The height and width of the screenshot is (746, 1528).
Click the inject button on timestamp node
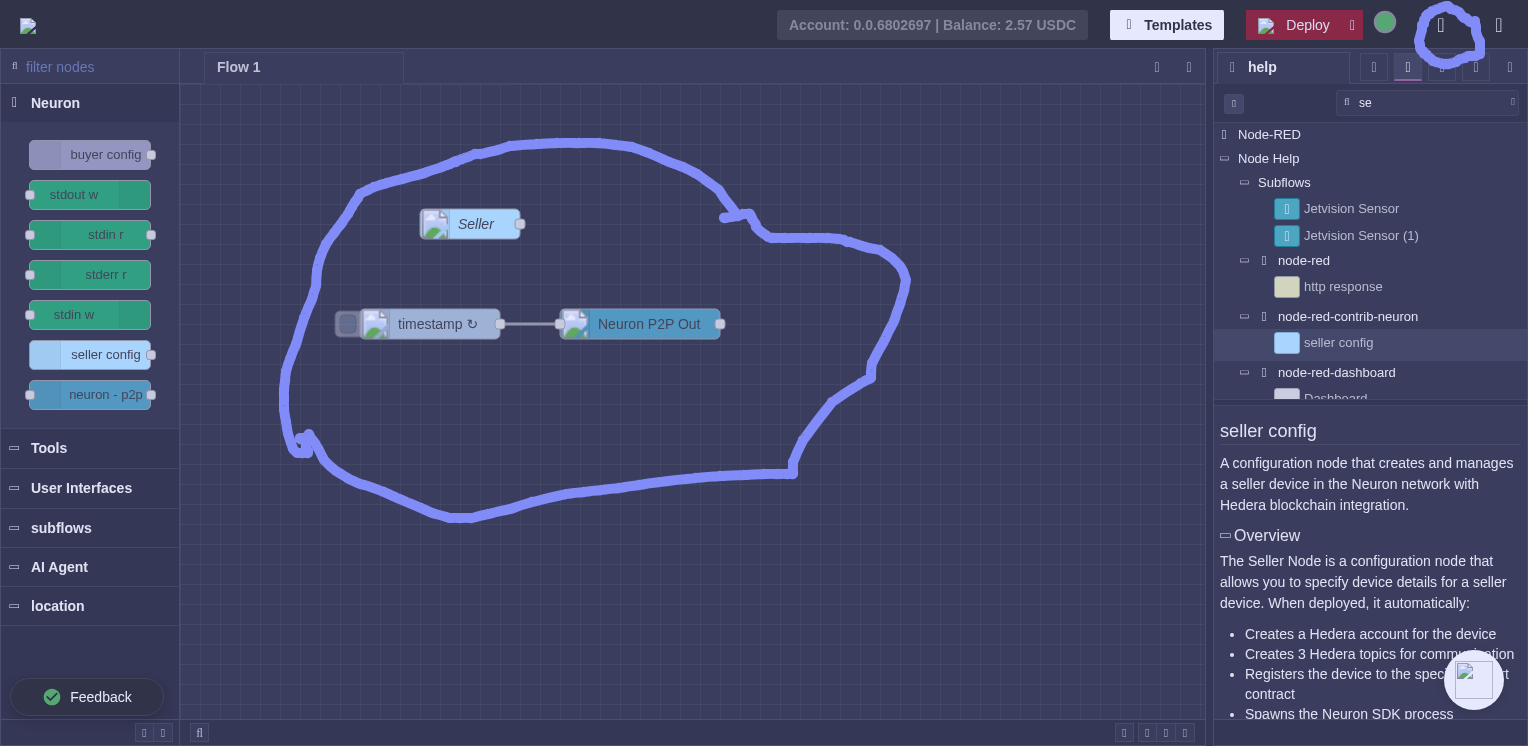tap(347, 324)
